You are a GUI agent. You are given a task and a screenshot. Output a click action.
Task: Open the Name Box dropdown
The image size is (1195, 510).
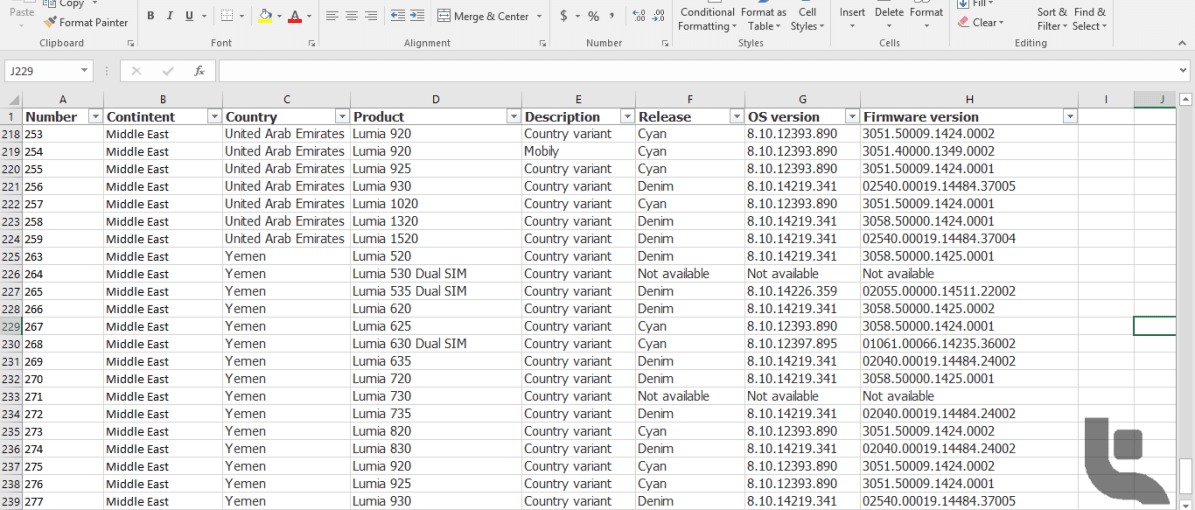[84, 71]
